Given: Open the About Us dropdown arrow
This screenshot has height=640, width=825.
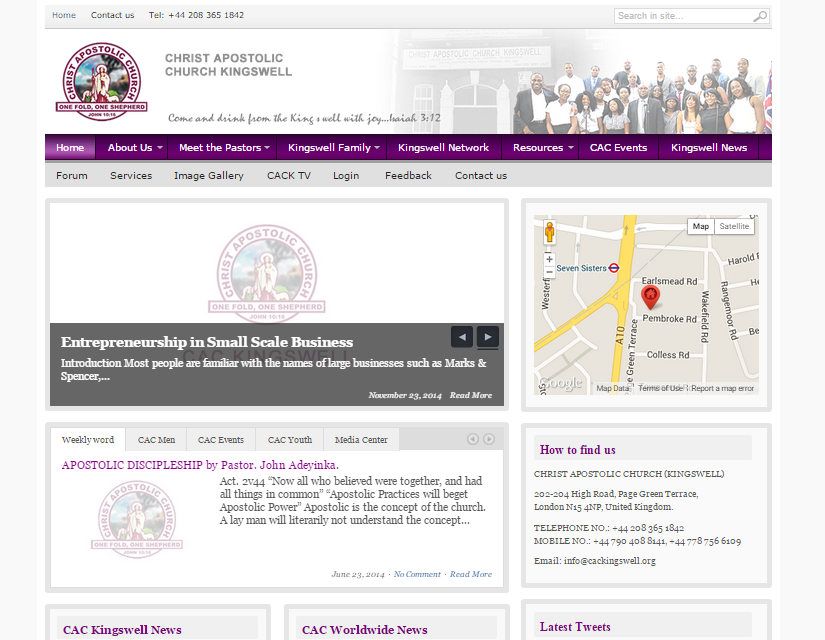Looking at the screenshot, I should coord(159,148).
